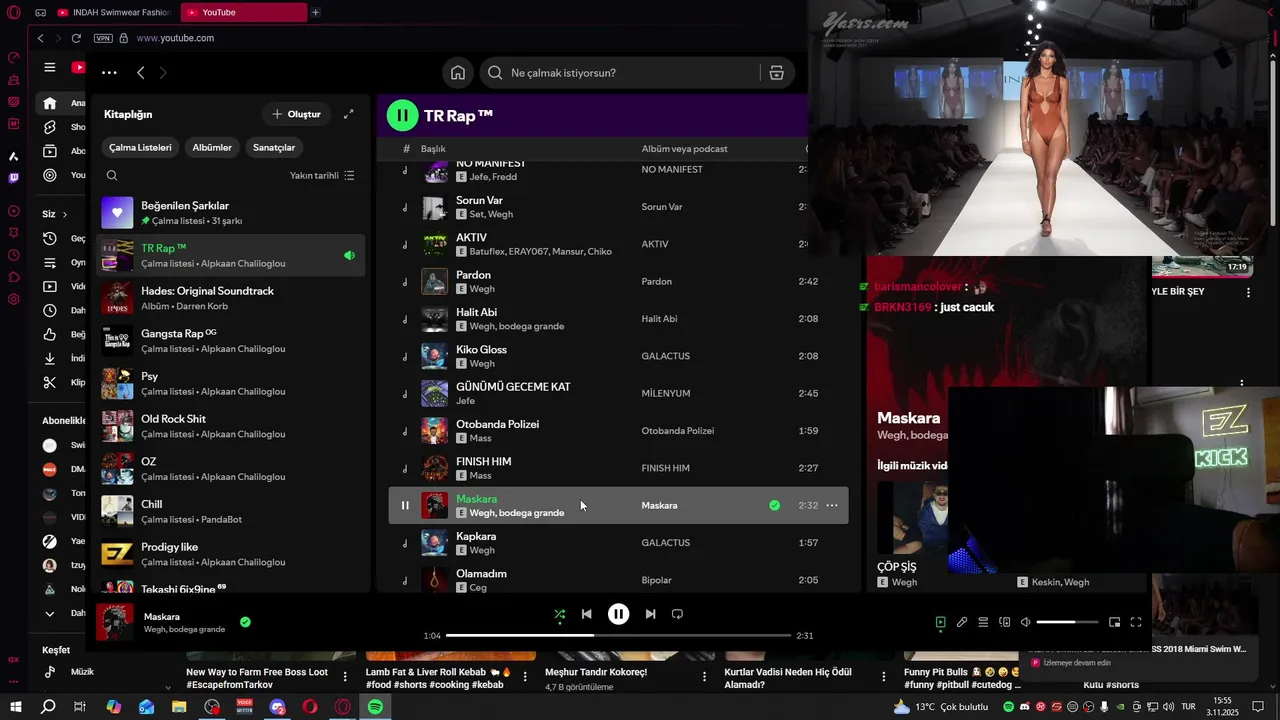Viewport: 1280px width, 720px height.
Task: Reload the YouTube page
Action: click(76, 38)
